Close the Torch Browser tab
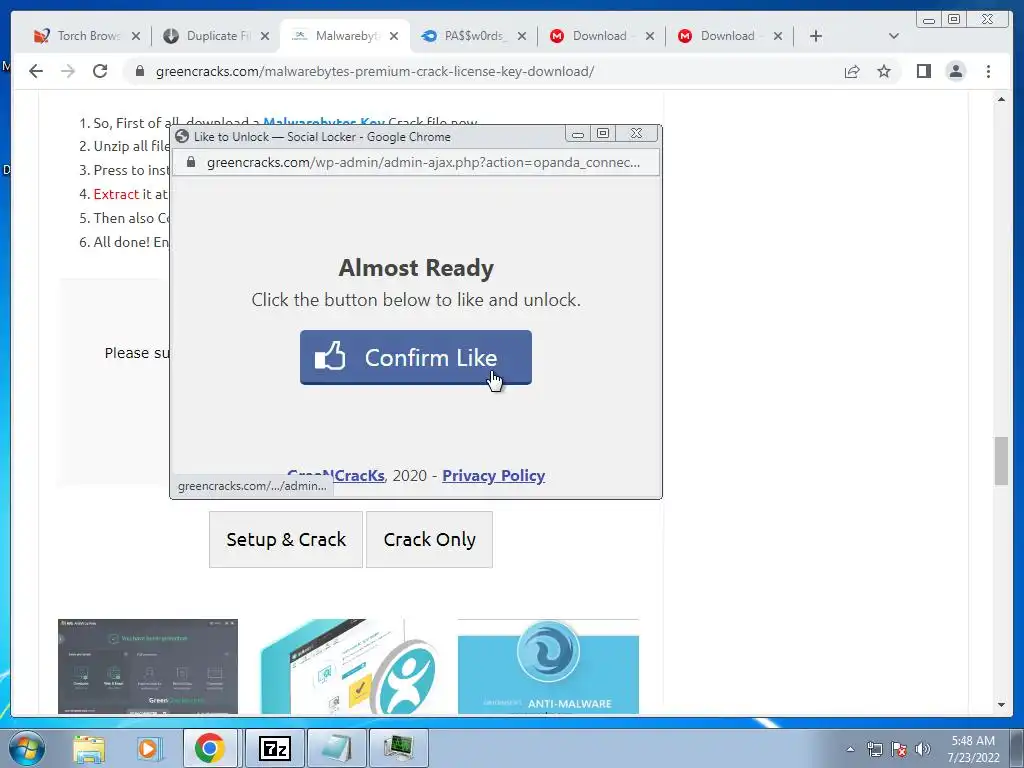This screenshot has height=768, width=1024. [136, 36]
